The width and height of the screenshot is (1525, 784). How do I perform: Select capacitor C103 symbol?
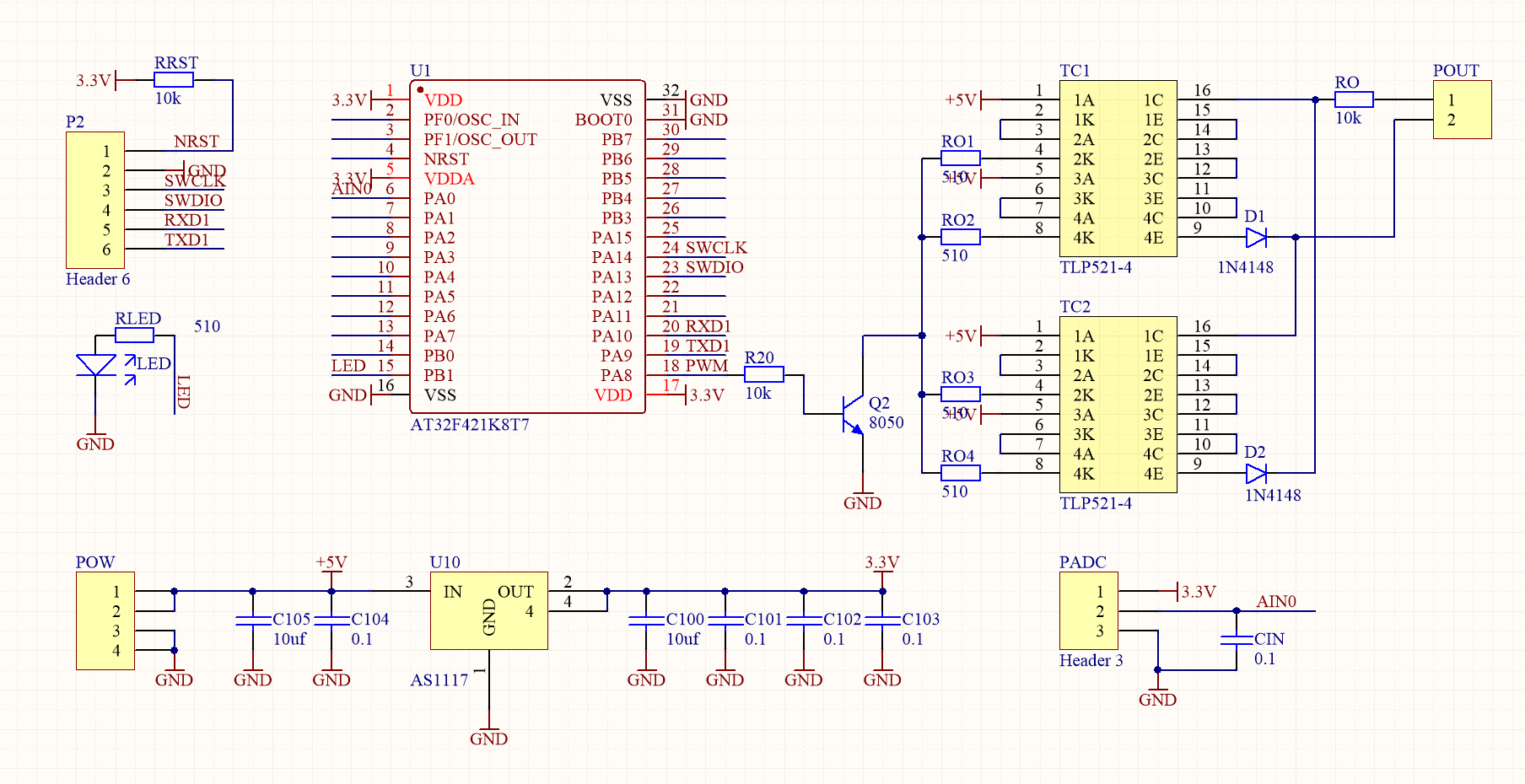882,621
